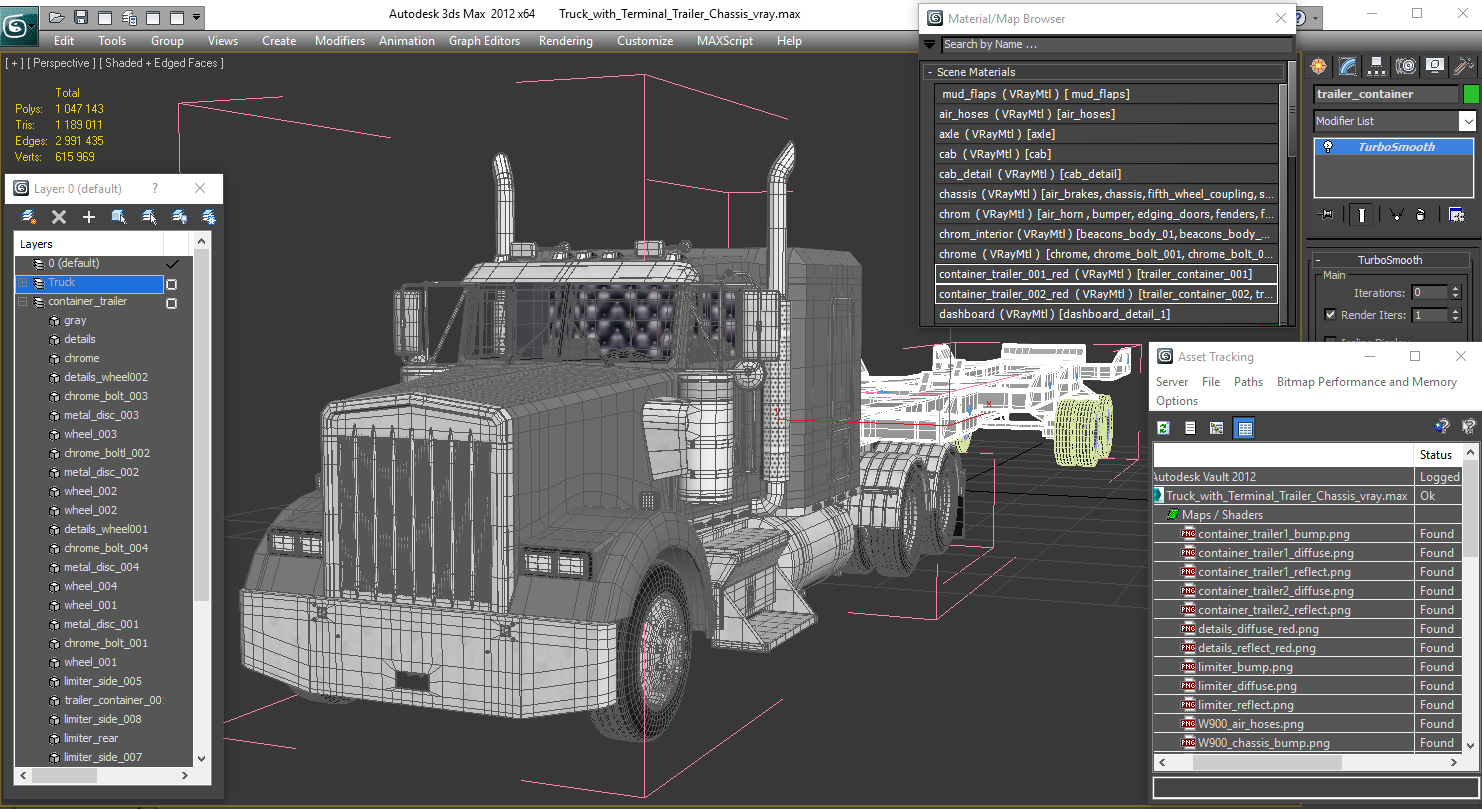Viewport: 1482px width, 810px height.
Task: Click Refresh icon in Asset Tracking toolbar
Action: coord(1164,428)
